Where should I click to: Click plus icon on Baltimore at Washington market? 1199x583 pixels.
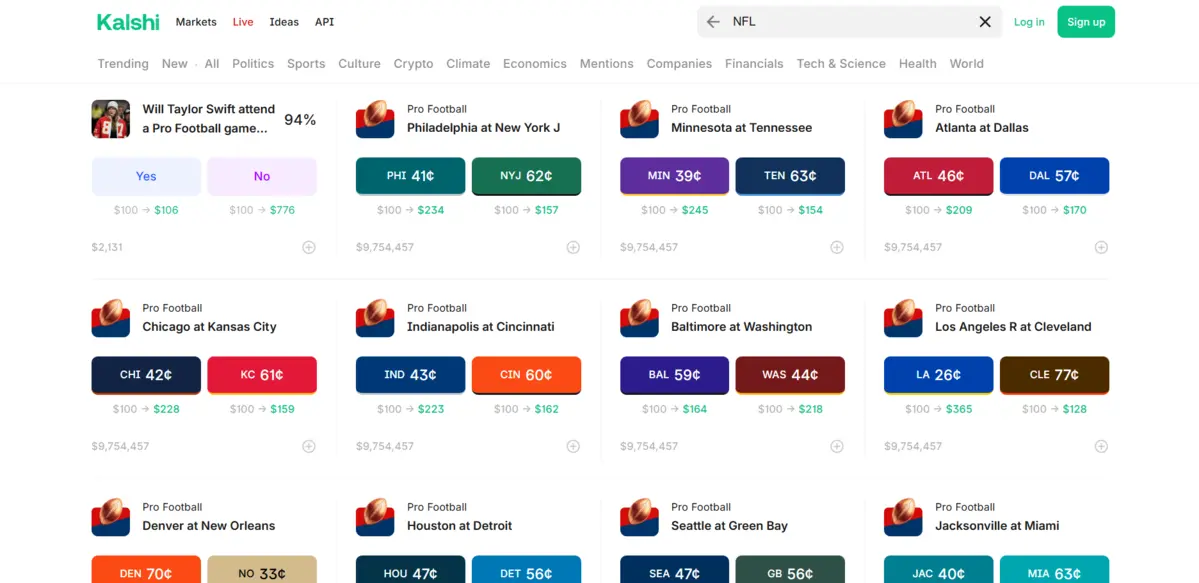[x=837, y=446]
